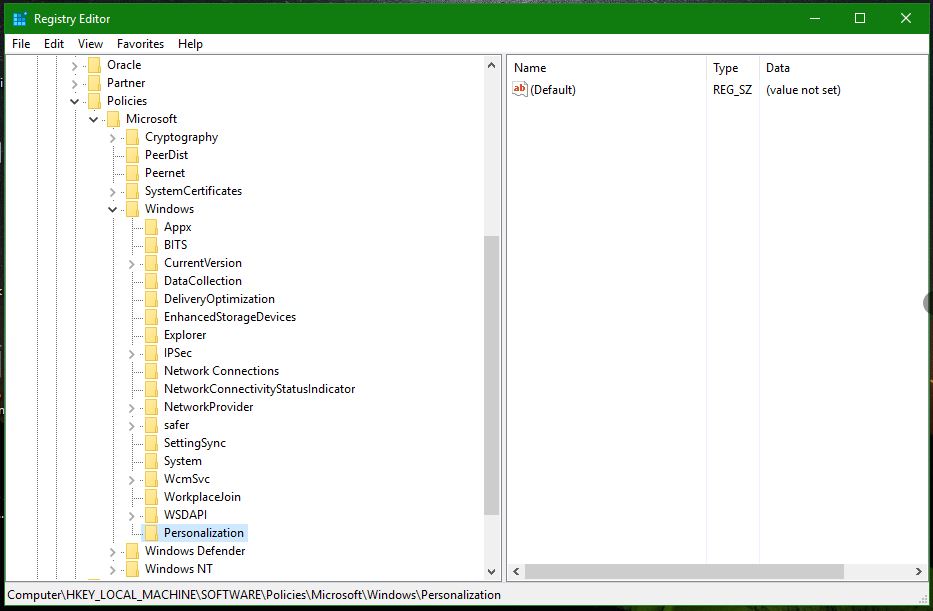Expand the Windows Defender key
Image resolution: width=933 pixels, height=611 pixels.
click(x=112, y=552)
